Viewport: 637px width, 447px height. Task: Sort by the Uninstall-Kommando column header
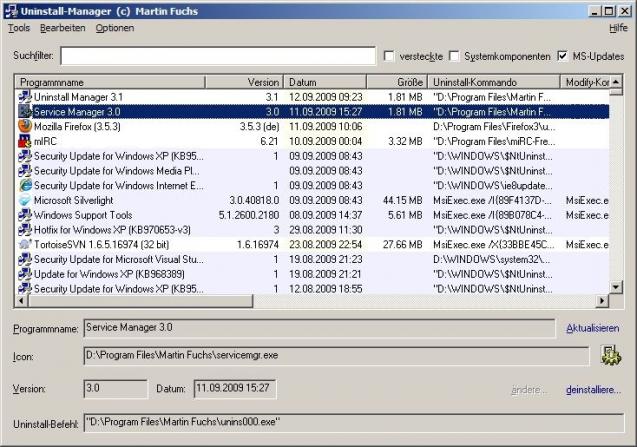tap(494, 82)
